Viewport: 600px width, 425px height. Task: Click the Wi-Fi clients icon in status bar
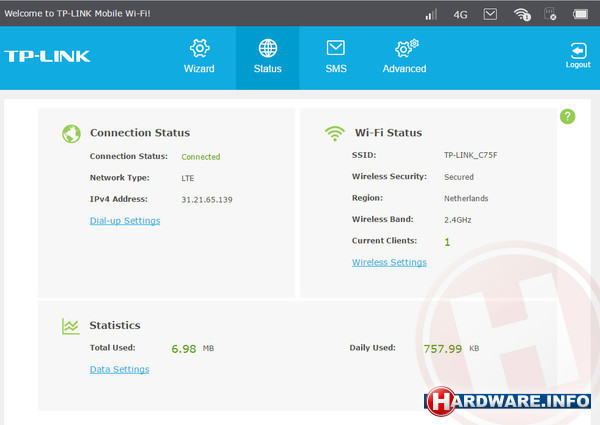click(522, 15)
